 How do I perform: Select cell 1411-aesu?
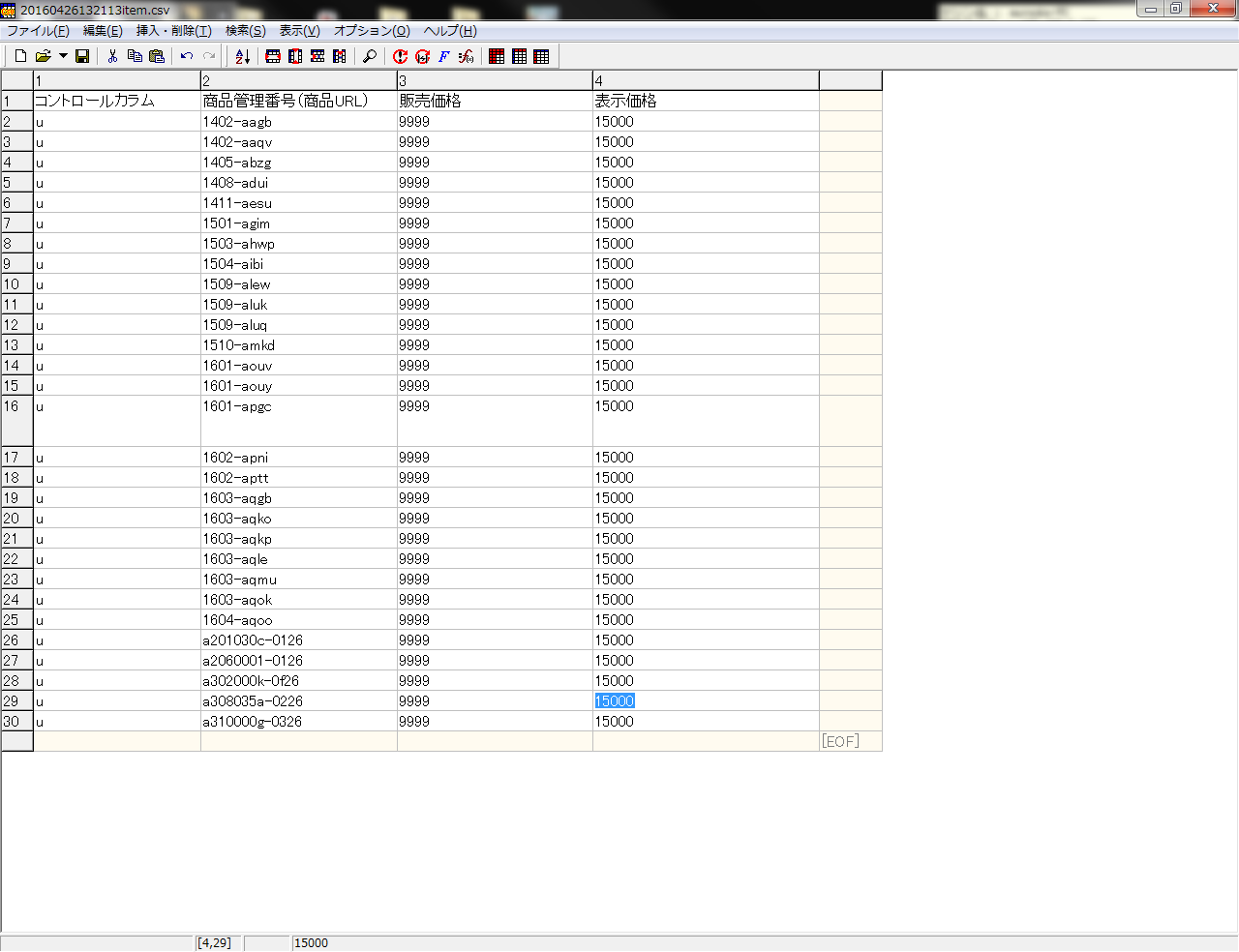point(299,203)
